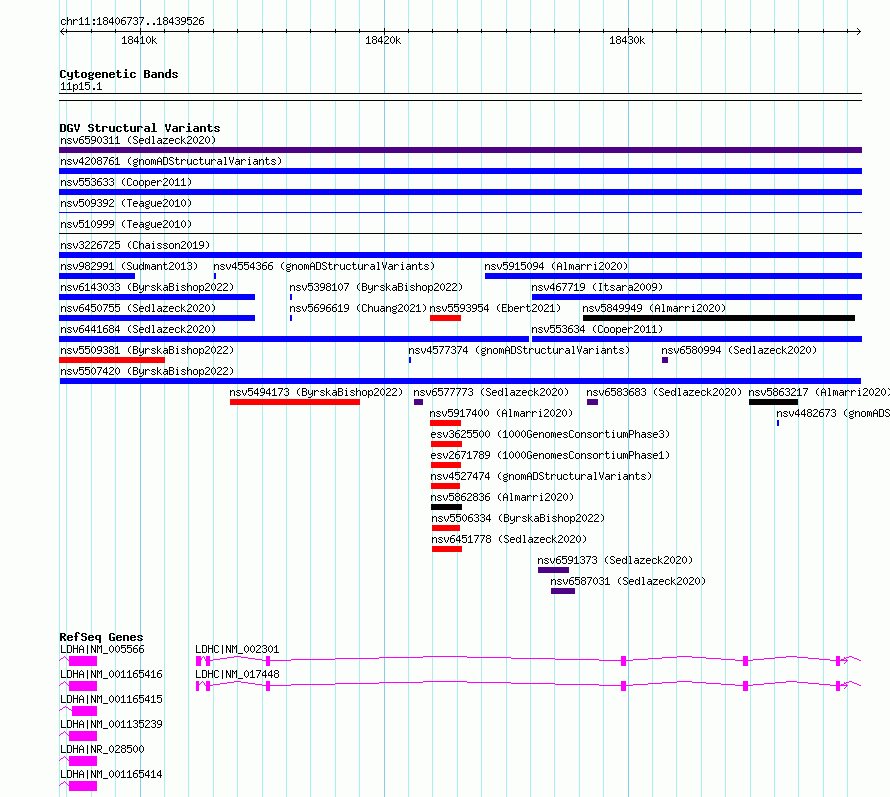Click the 18410k ruler position
The image size is (890, 797).
click(x=139, y=40)
